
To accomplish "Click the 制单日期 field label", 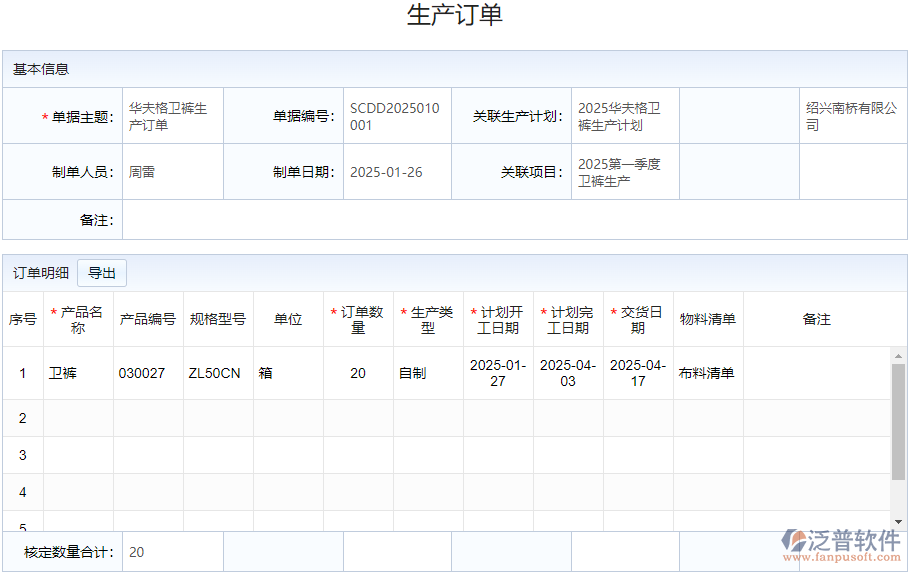I will pyautogui.click(x=304, y=172).
